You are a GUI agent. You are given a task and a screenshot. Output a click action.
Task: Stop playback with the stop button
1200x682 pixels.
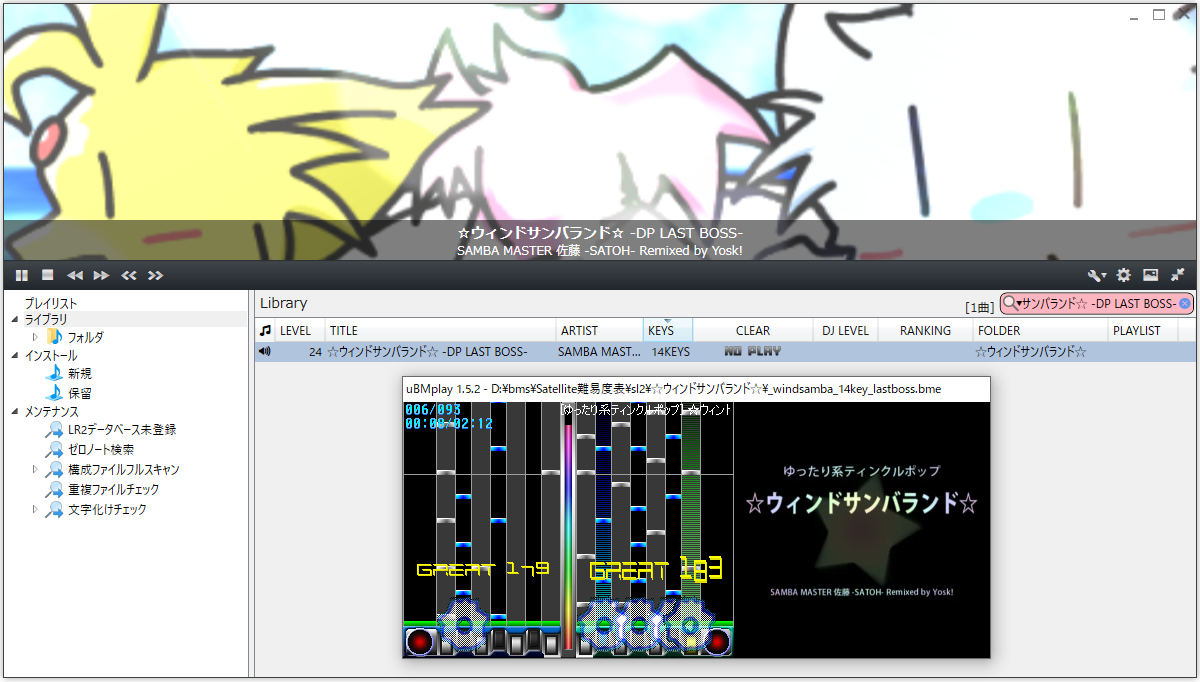point(47,275)
